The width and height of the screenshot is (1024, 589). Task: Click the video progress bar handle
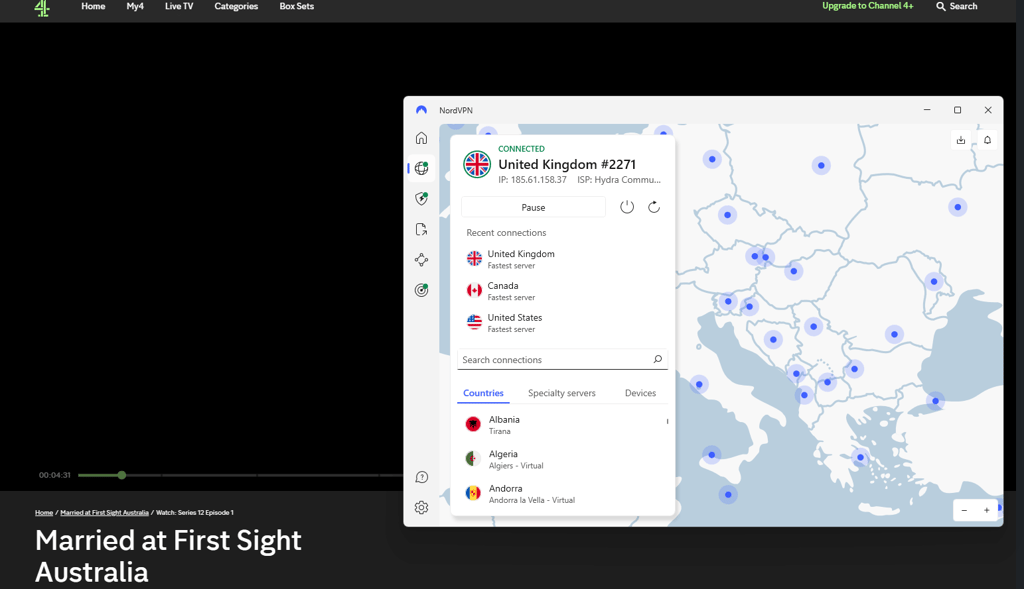click(121, 475)
